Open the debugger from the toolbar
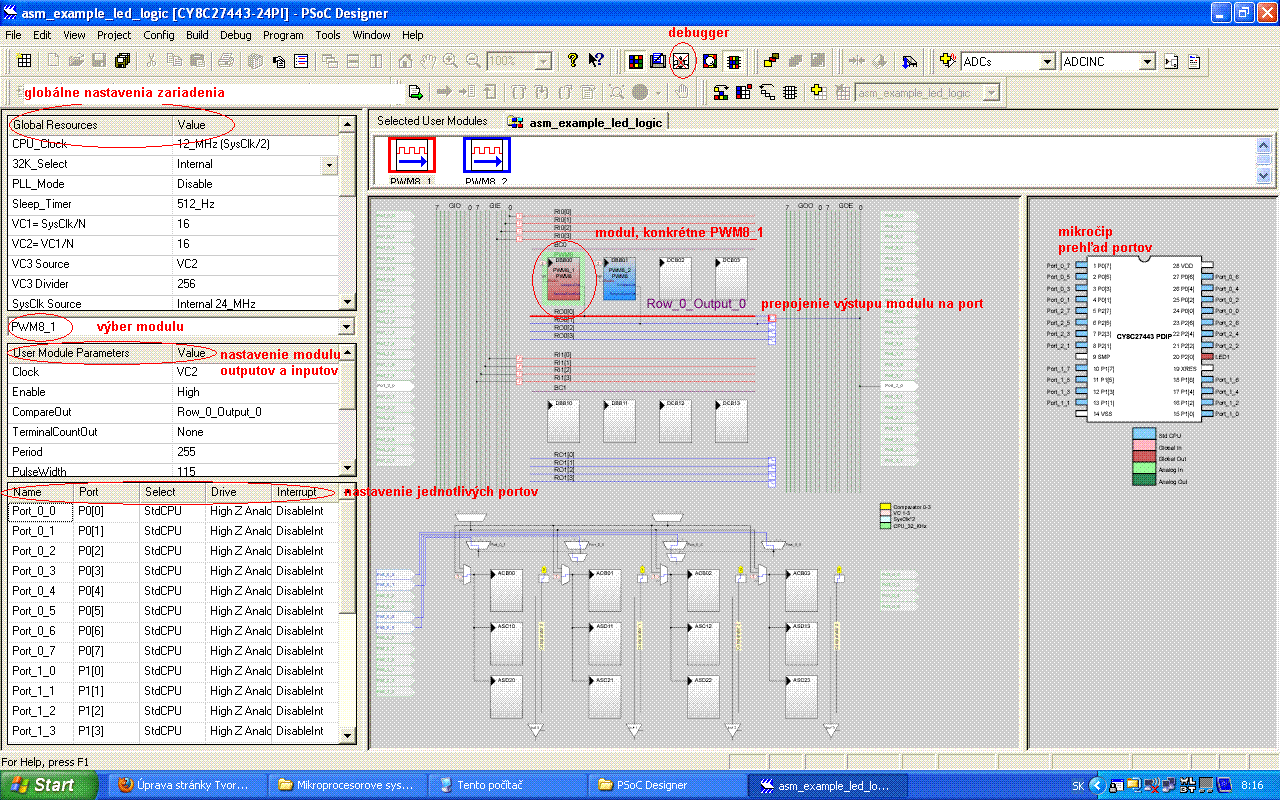 coord(682,61)
